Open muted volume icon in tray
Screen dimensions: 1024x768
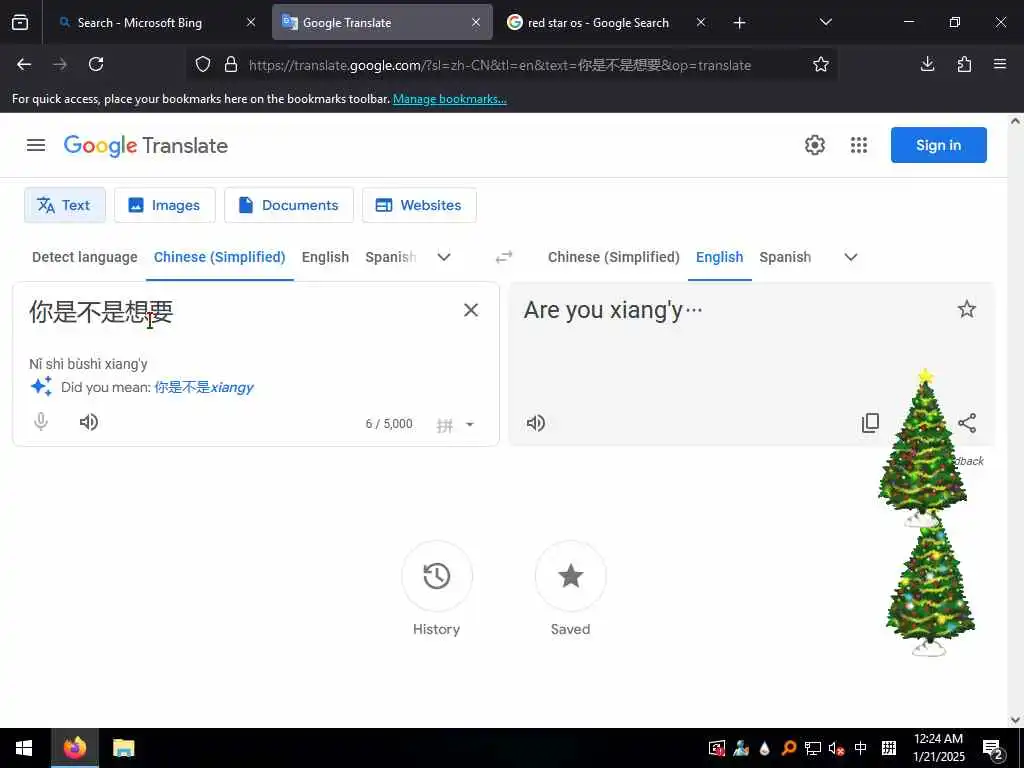836,748
